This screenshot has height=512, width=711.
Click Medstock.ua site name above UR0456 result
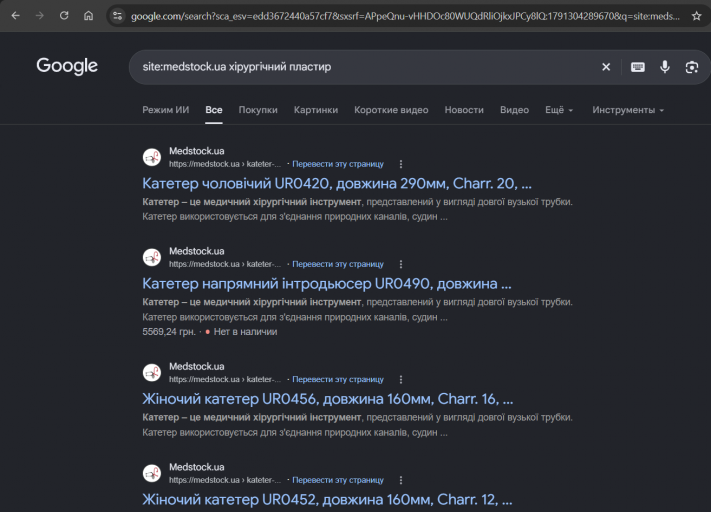tap(197, 366)
